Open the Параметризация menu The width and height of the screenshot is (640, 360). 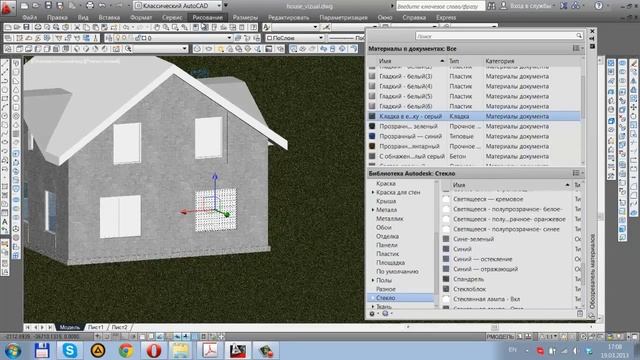(343, 18)
